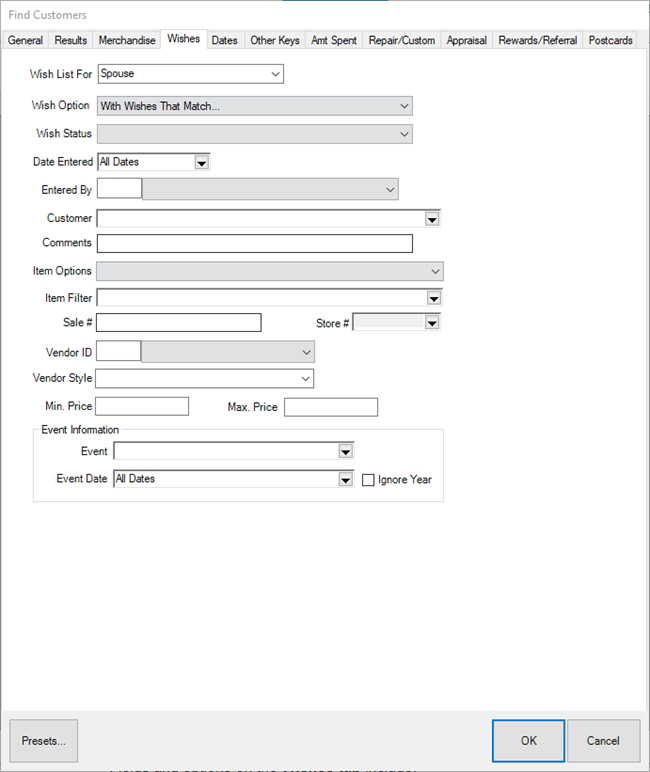The image size is (650, 772).
Task: Switch to the General tab
Action: pos(25,41)
